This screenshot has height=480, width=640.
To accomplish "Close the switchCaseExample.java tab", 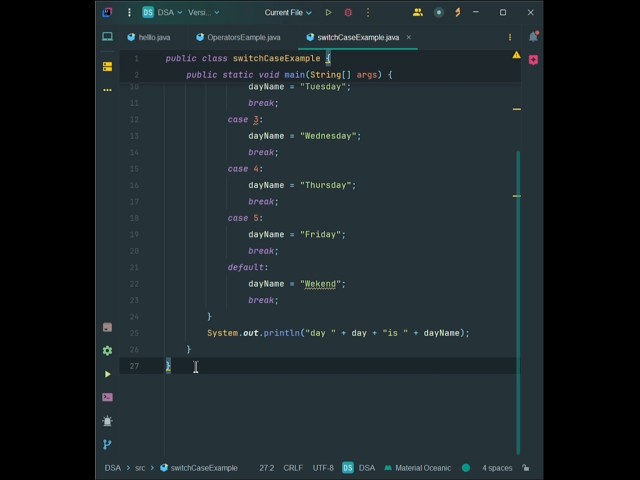I will coord(409,38).
